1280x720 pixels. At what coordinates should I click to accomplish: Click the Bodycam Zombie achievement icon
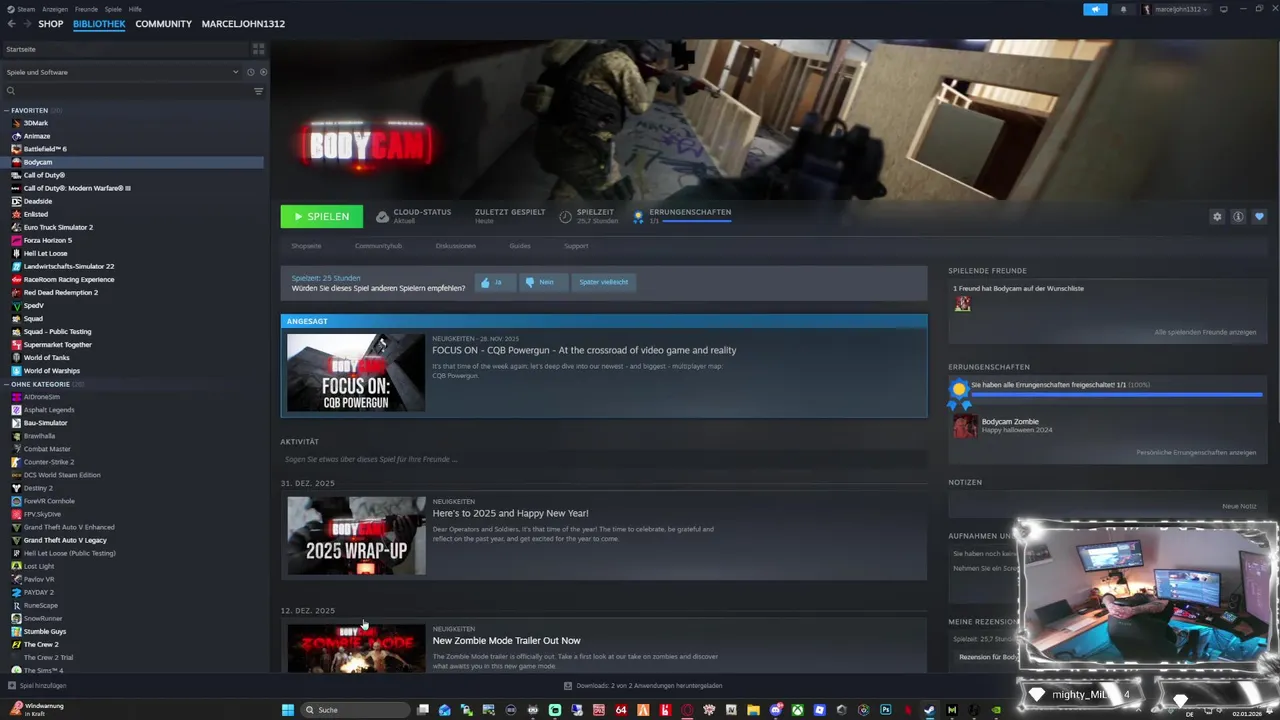(964, 426)
